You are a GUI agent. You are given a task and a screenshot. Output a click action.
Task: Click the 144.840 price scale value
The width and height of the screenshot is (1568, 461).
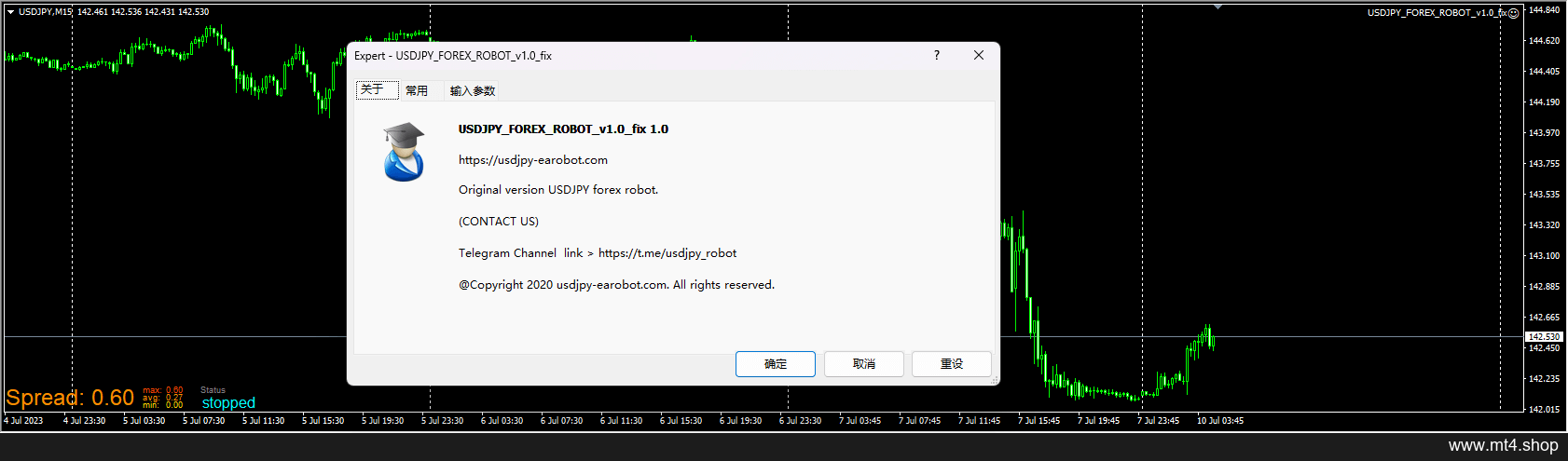(1545, 10)
